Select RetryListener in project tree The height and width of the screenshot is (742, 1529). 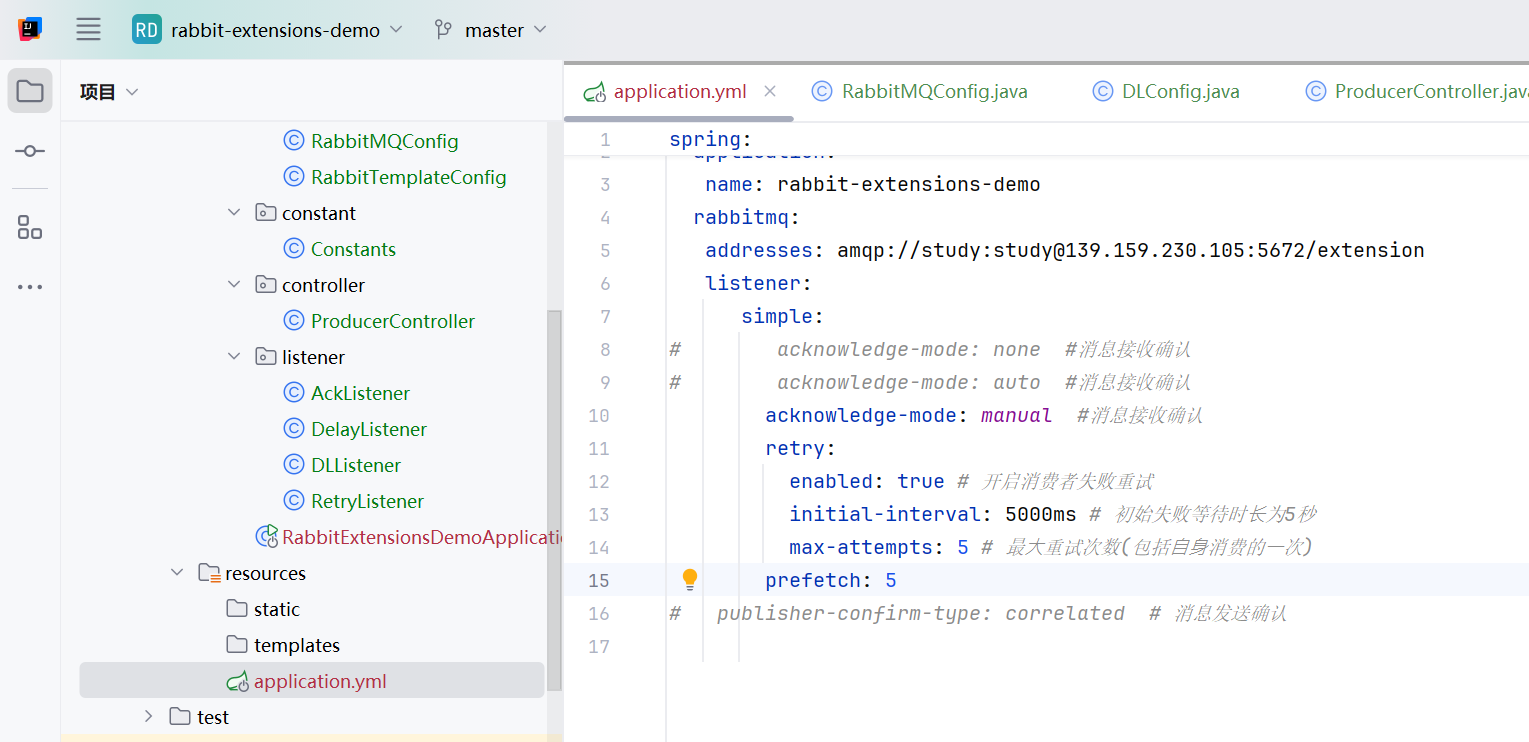(367, 501)
